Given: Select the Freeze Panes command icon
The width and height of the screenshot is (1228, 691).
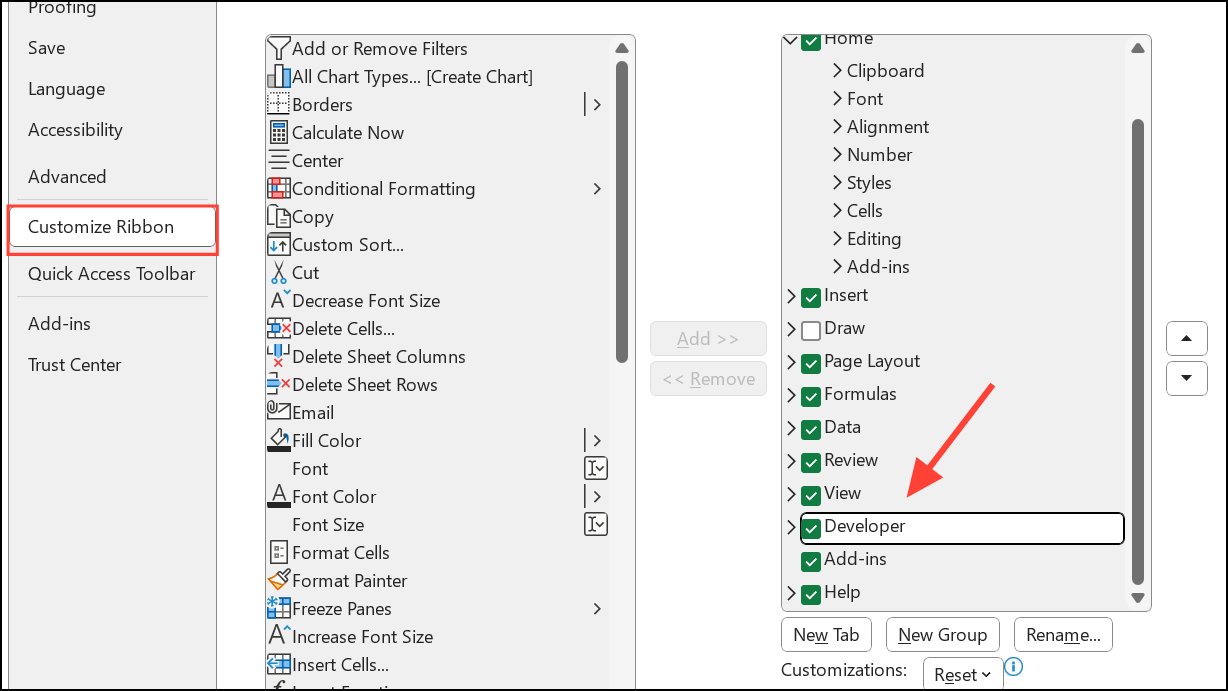Looking at the screenshot, I should coord(280,608).
